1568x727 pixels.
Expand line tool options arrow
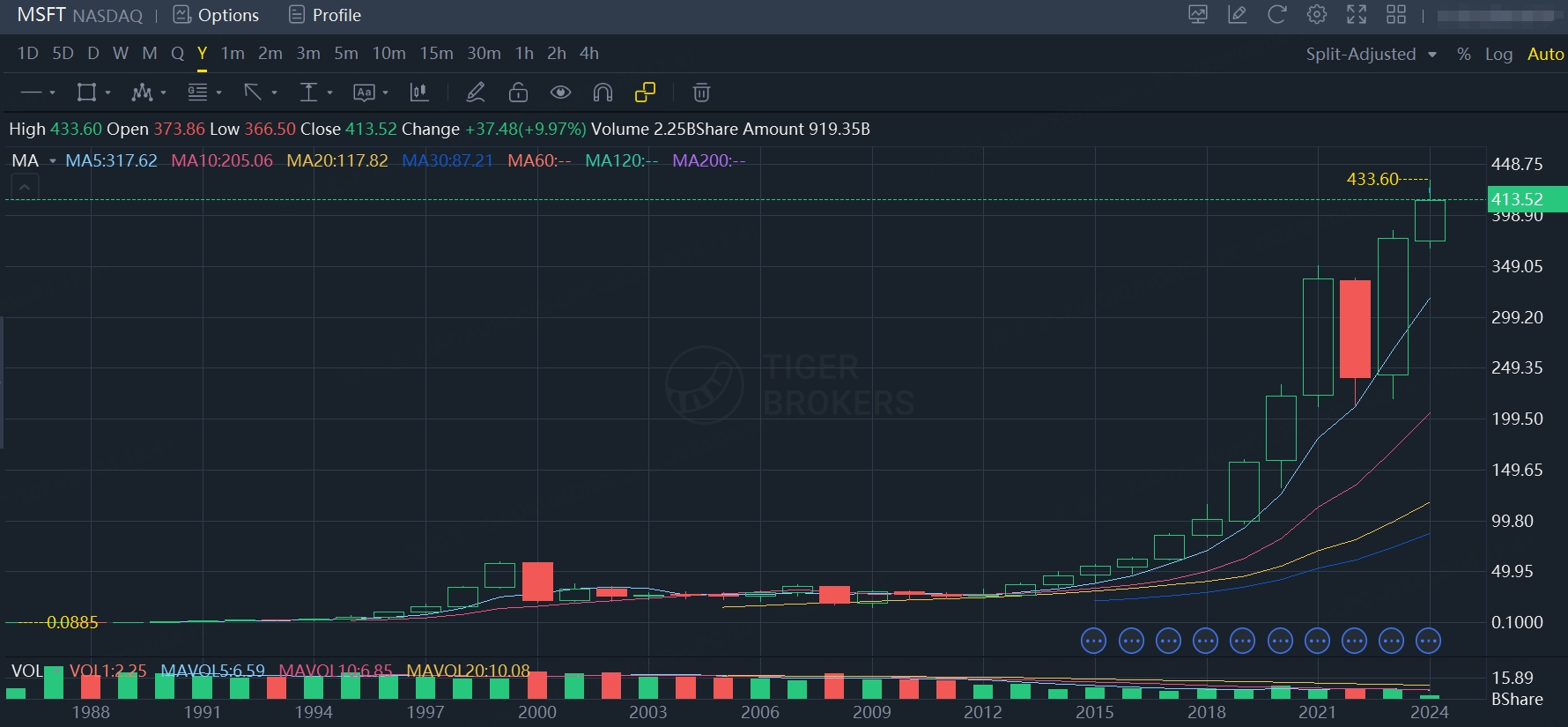click(52, 93)
